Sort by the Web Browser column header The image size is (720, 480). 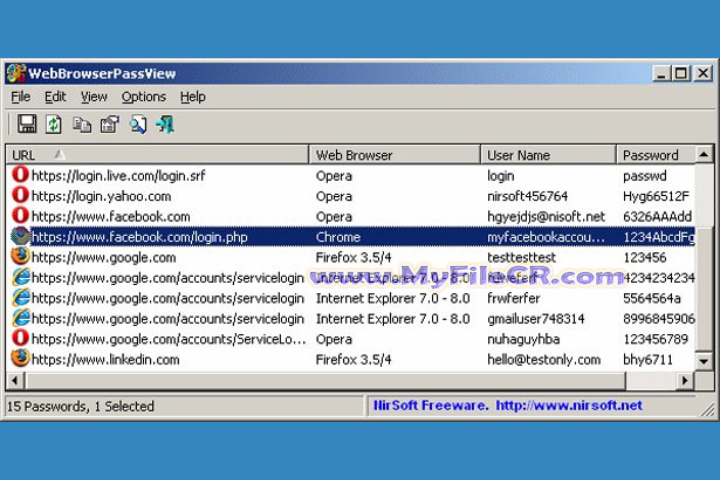click(394, 155)
